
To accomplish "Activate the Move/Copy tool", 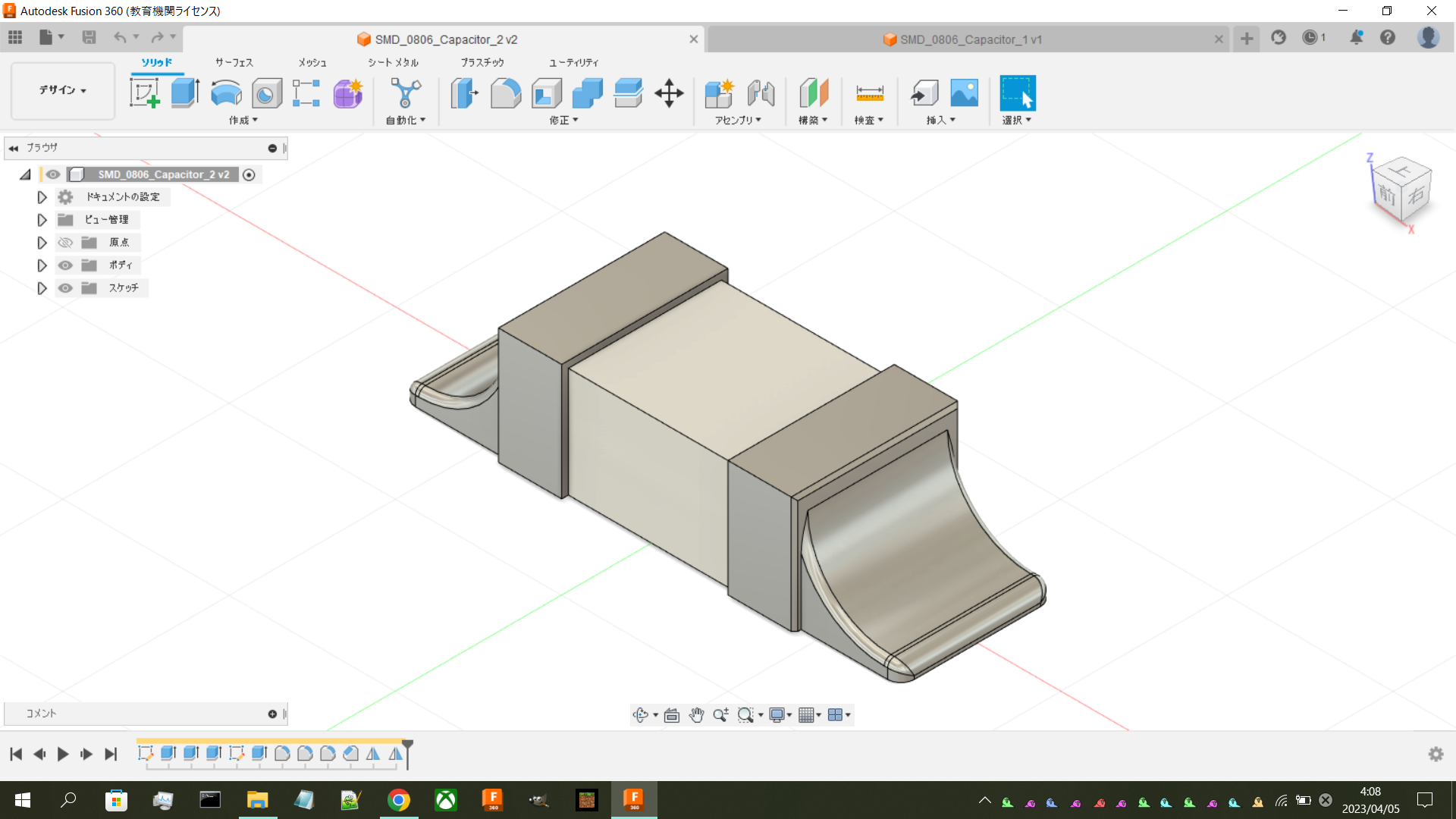I will click(x=669, y=93).
